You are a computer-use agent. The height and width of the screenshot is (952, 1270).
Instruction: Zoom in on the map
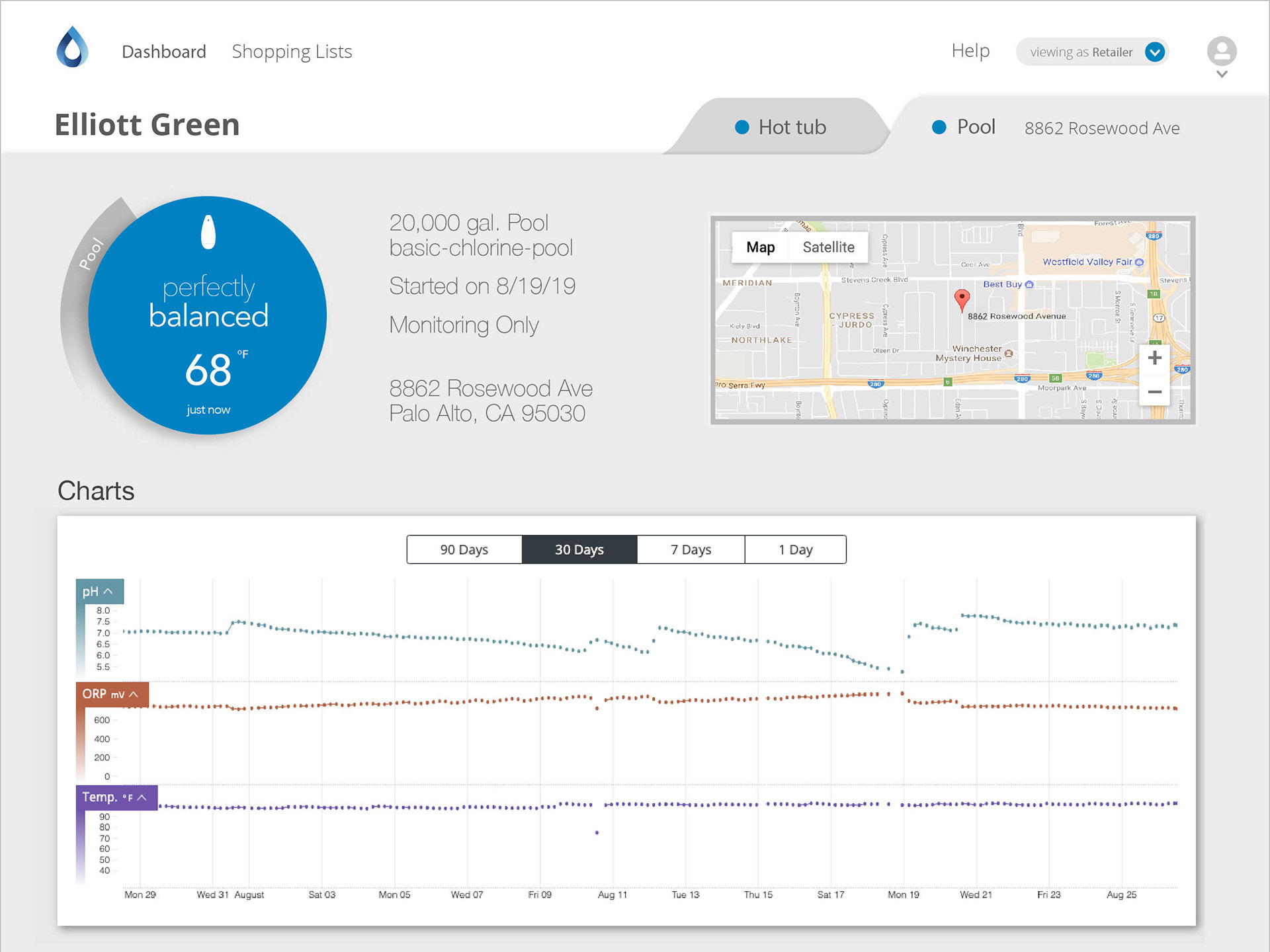(1154, 358)
